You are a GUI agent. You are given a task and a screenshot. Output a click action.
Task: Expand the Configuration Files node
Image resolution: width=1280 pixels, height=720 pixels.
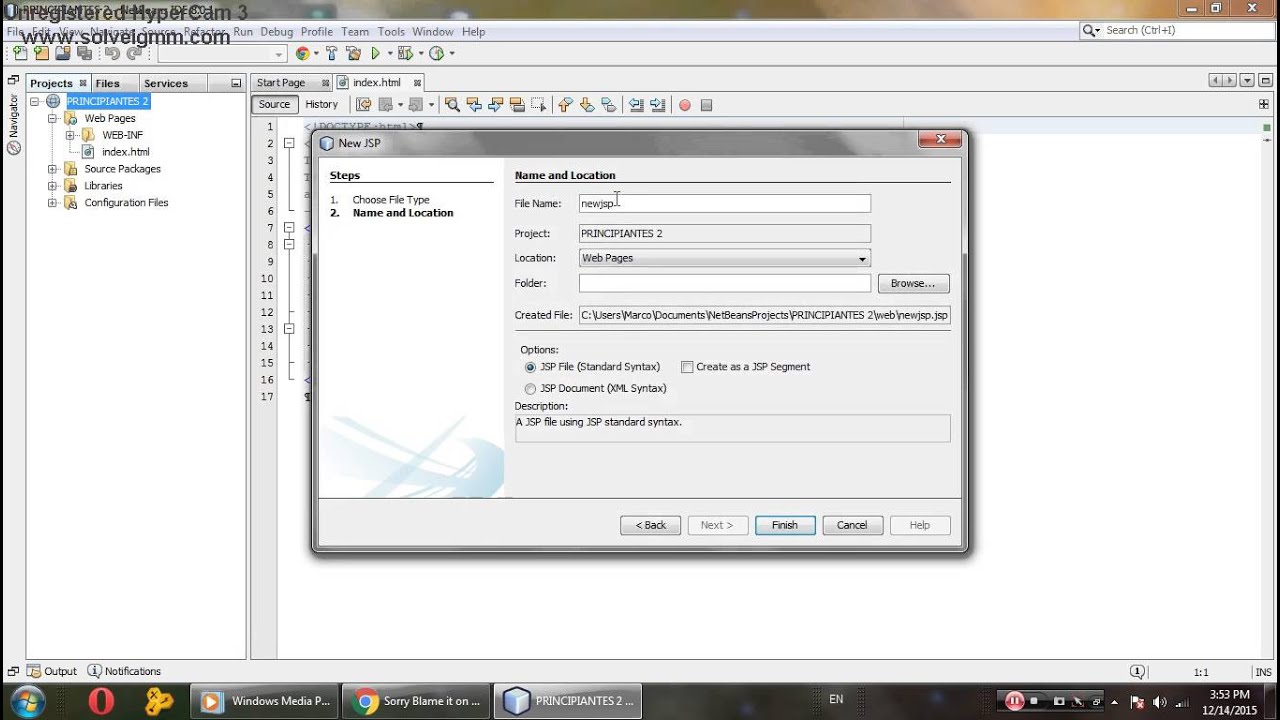(x=52, y=203)
